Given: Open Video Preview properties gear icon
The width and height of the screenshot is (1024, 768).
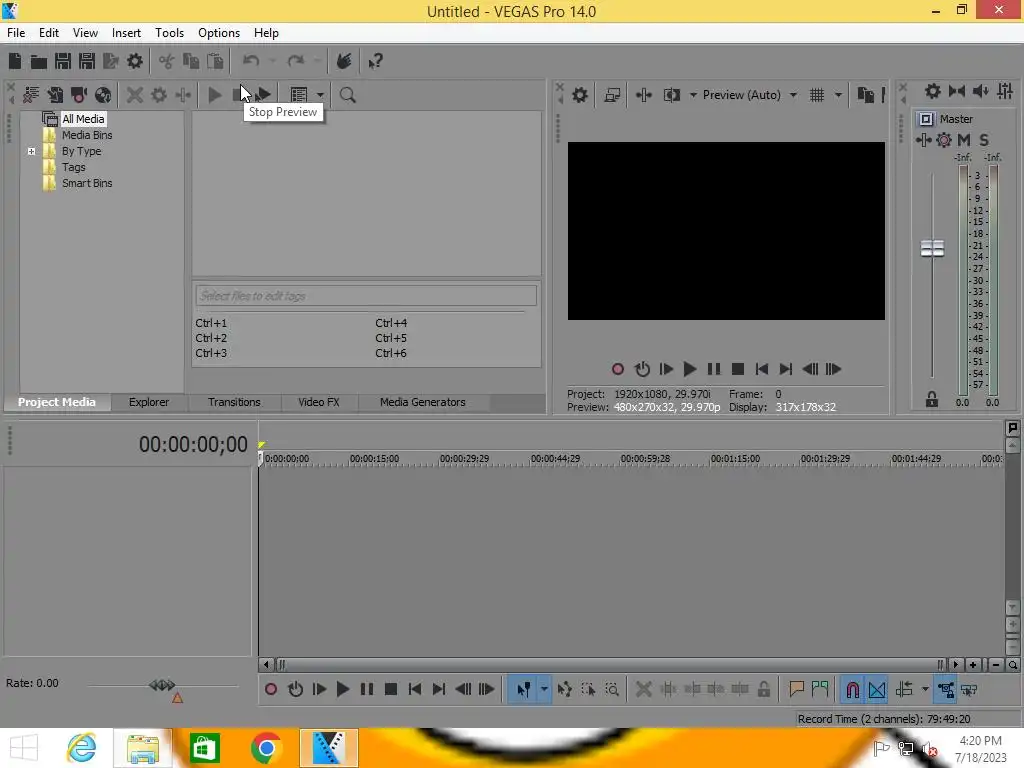Looking at the screenshot, I should (x=579, y=95).
